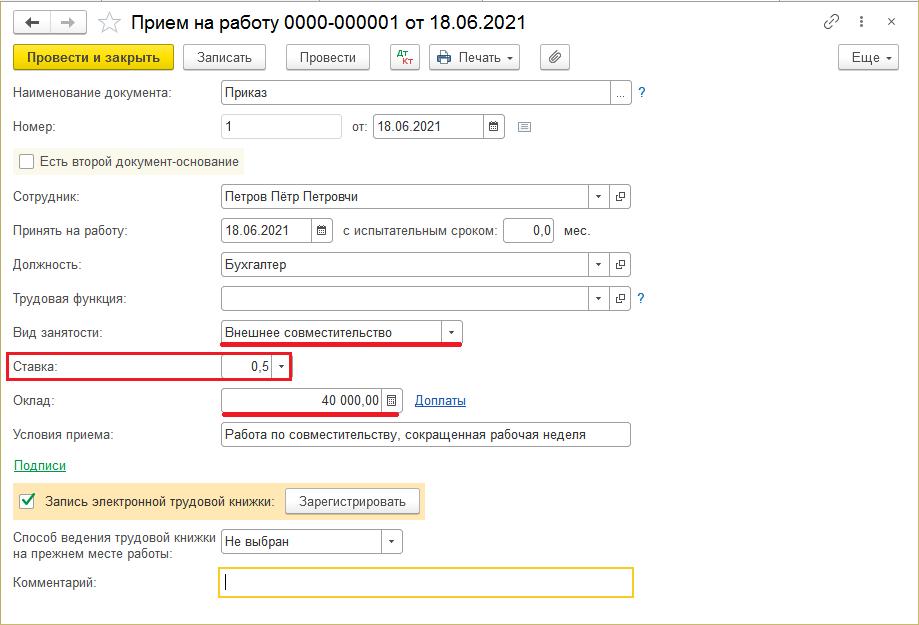The image size is (919, 625).
Task: Expand the Ставка dropdown arrow
Action: tap(281, 367)
